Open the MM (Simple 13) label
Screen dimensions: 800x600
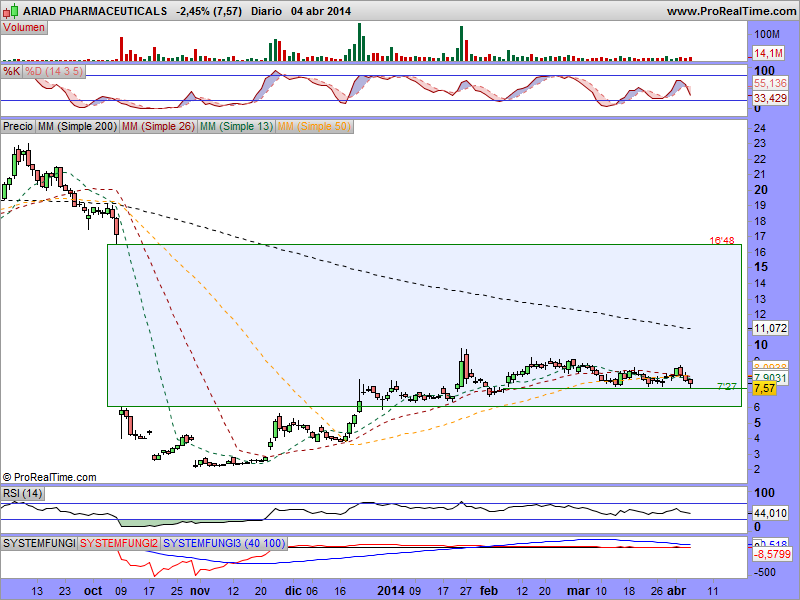pos(236,126)
